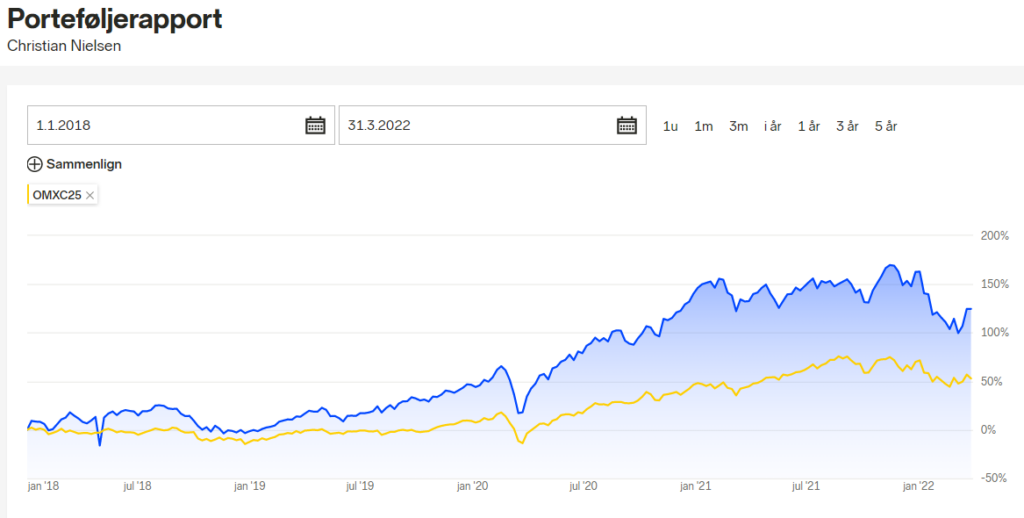Remove OMXC25 comparison using its x icon
This screenshot has width=1024, height=518.
click(90, 195)
